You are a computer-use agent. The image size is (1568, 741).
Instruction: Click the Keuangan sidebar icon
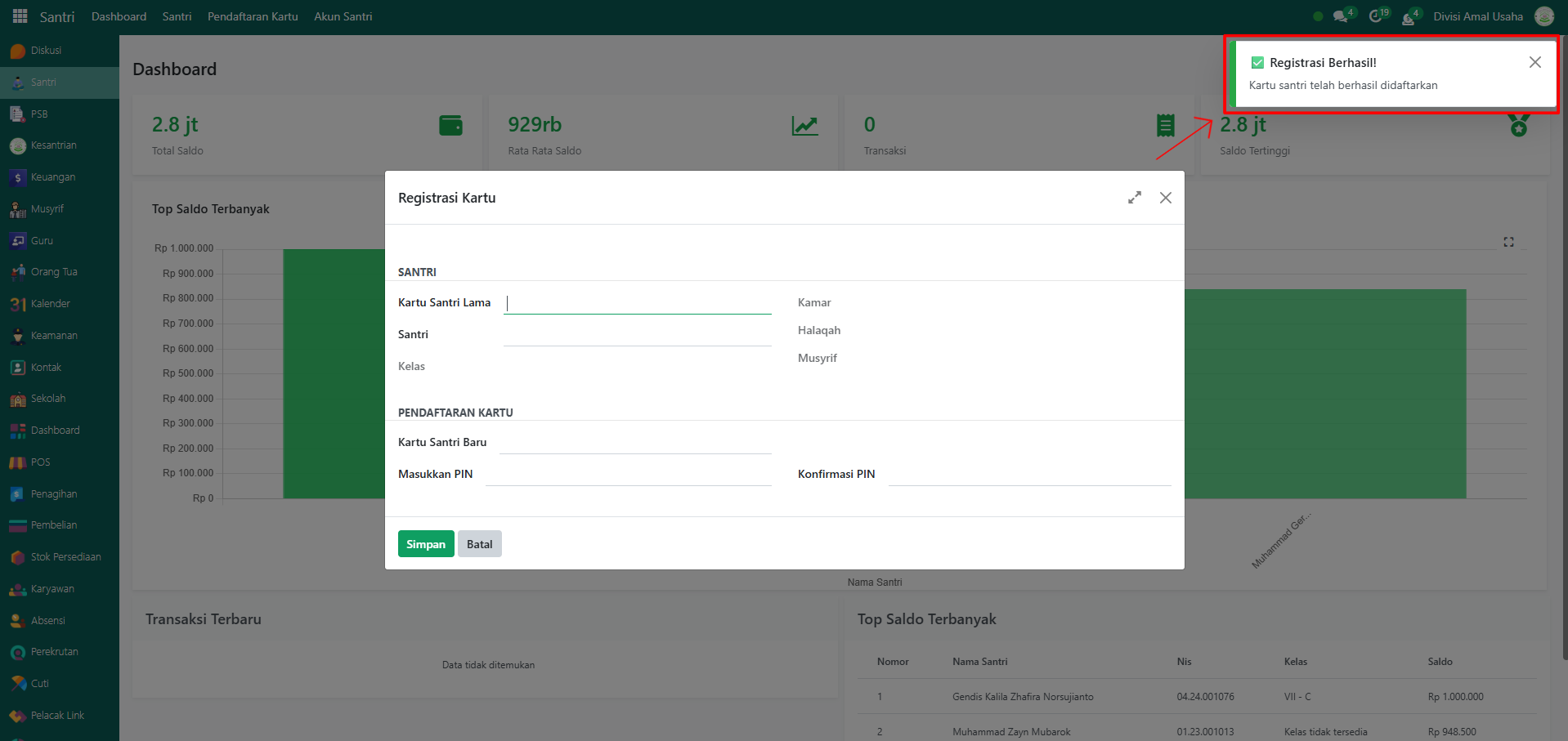[18, 177]
